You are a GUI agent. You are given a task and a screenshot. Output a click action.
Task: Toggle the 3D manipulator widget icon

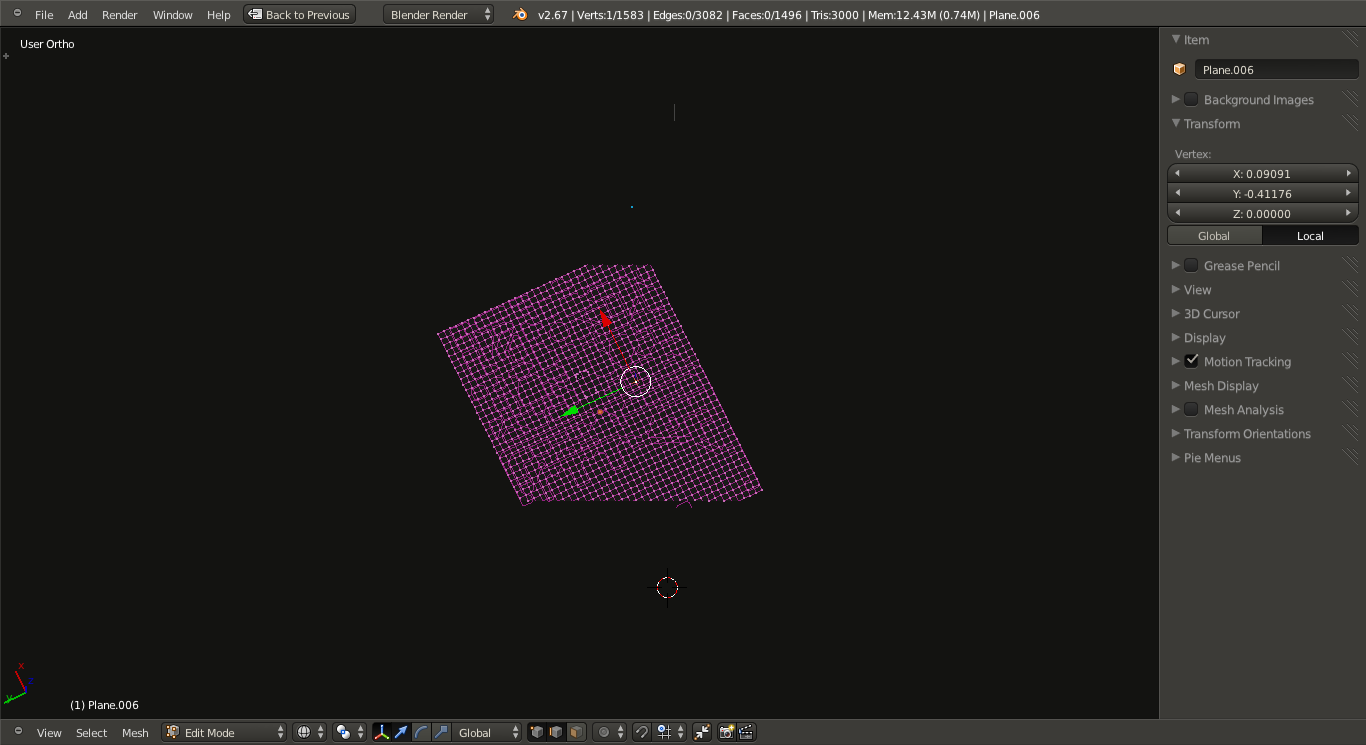click(x=382, y=732)
